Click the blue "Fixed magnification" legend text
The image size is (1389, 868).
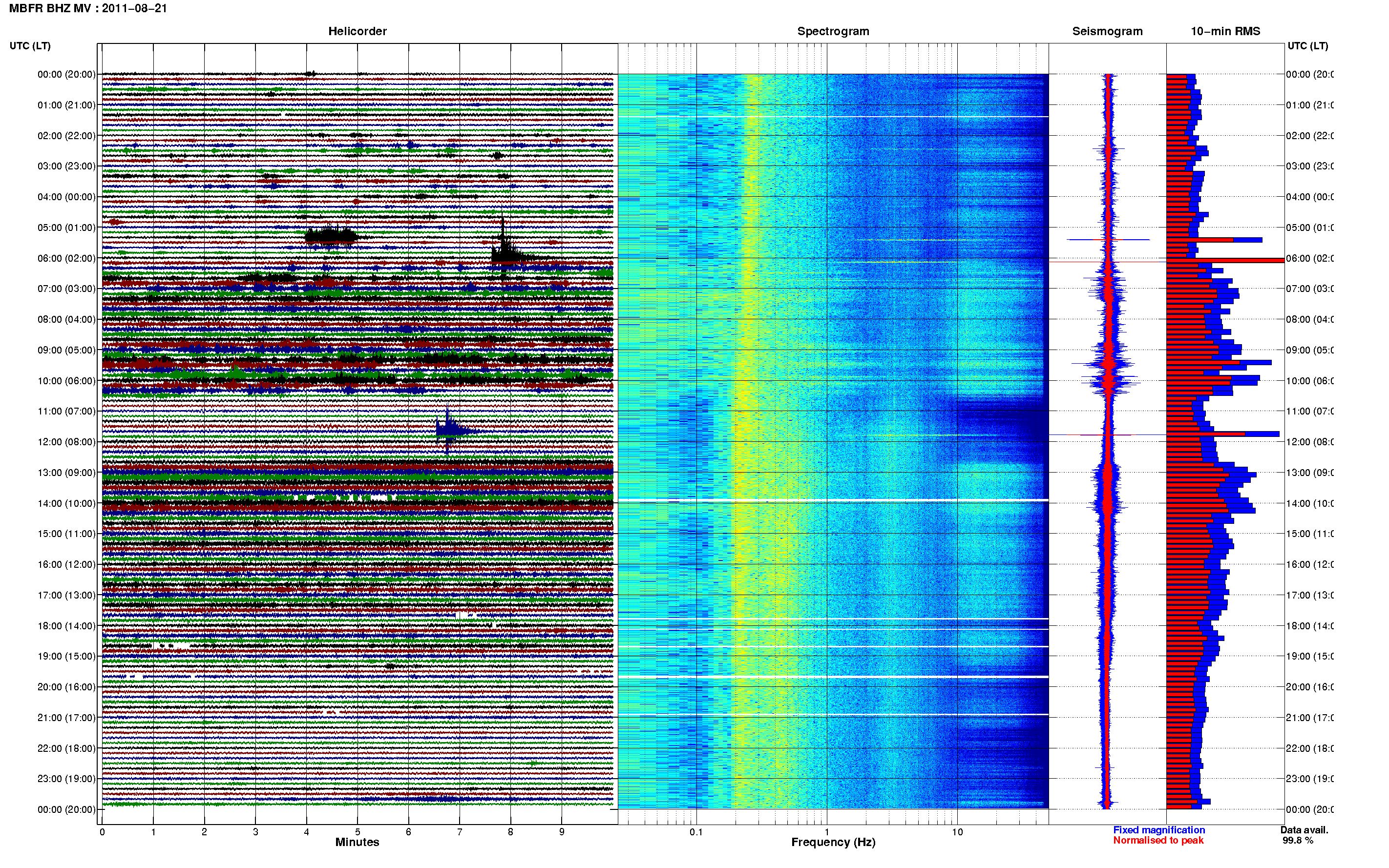point(1159,830)
